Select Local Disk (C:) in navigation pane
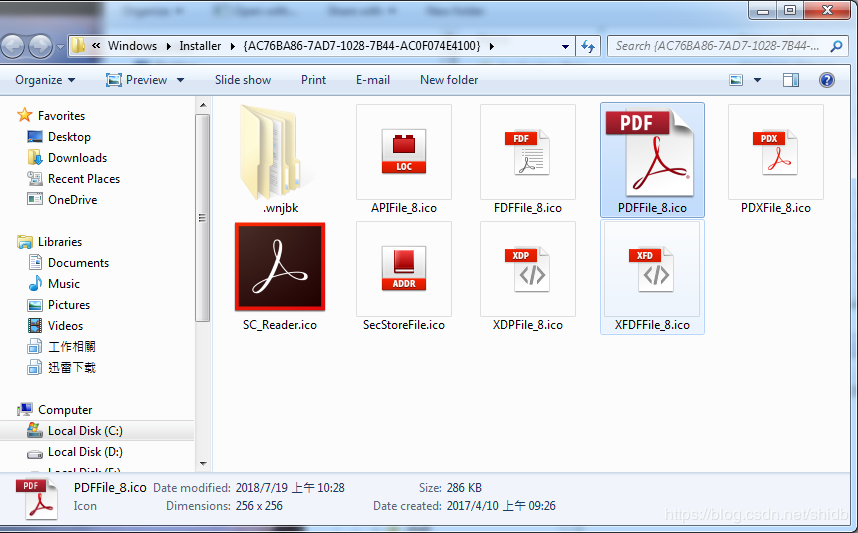 (x=85, y=431)
